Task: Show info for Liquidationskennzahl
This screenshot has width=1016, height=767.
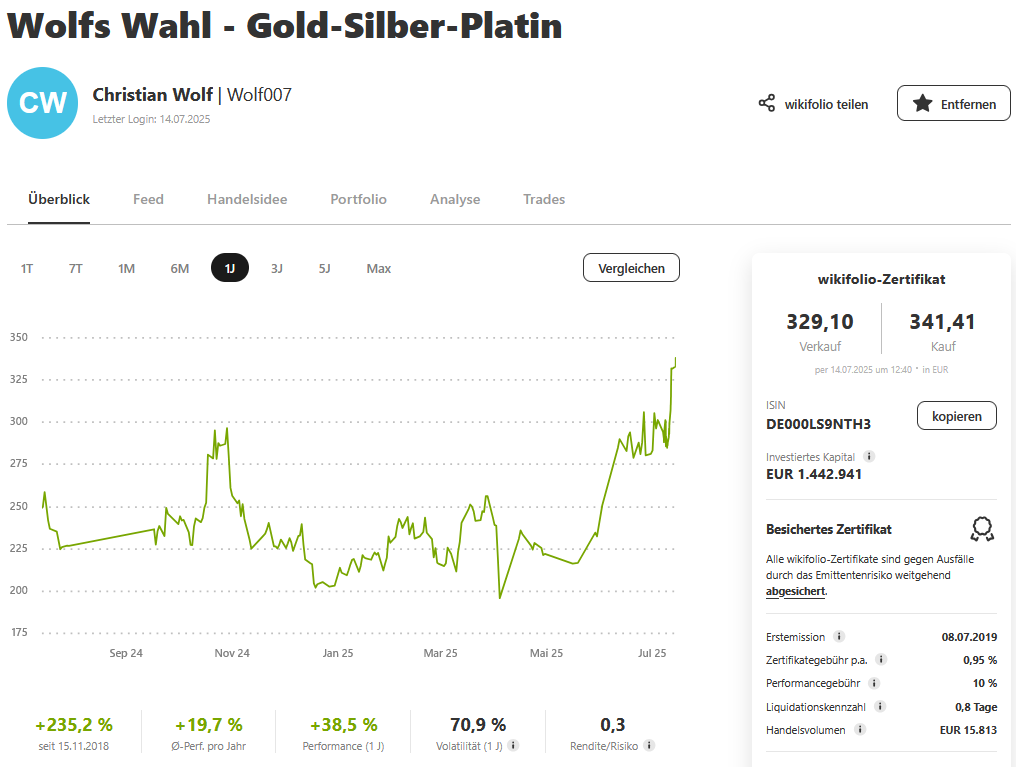Action: (880, 706)
